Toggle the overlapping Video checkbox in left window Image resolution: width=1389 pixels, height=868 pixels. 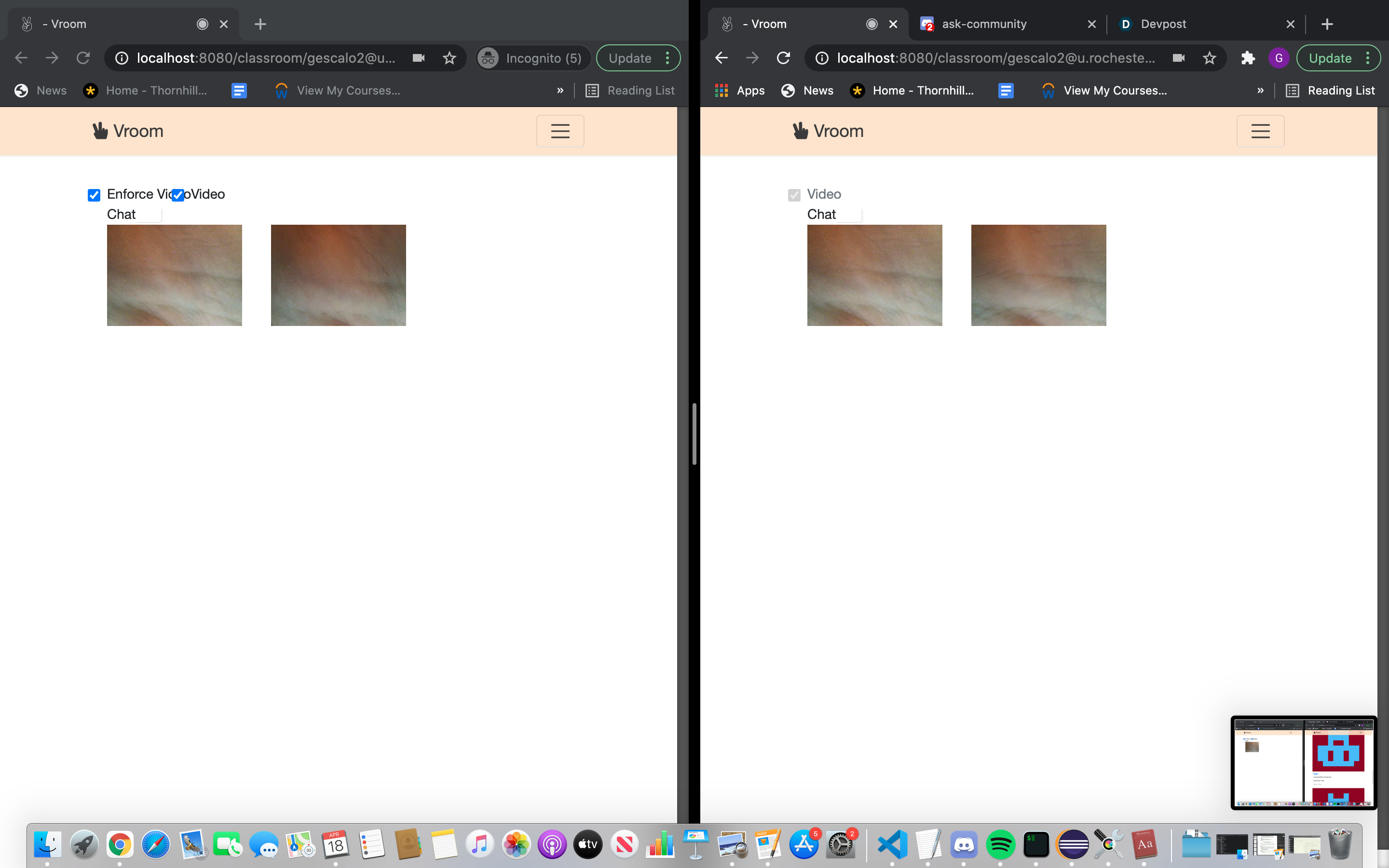[x=178, y=195]
